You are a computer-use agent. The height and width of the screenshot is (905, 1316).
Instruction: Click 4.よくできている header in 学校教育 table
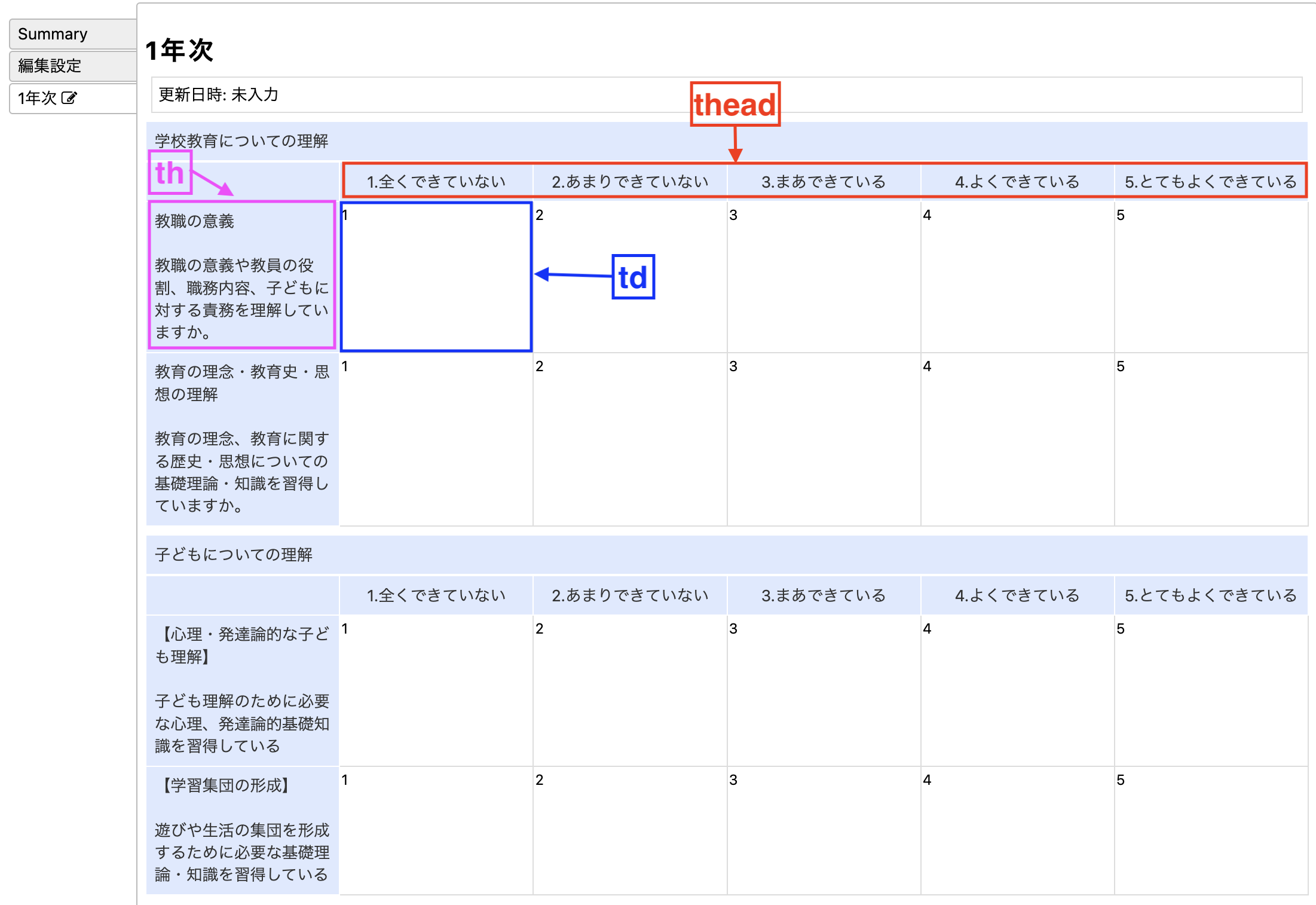click(x=1017, y=181)
